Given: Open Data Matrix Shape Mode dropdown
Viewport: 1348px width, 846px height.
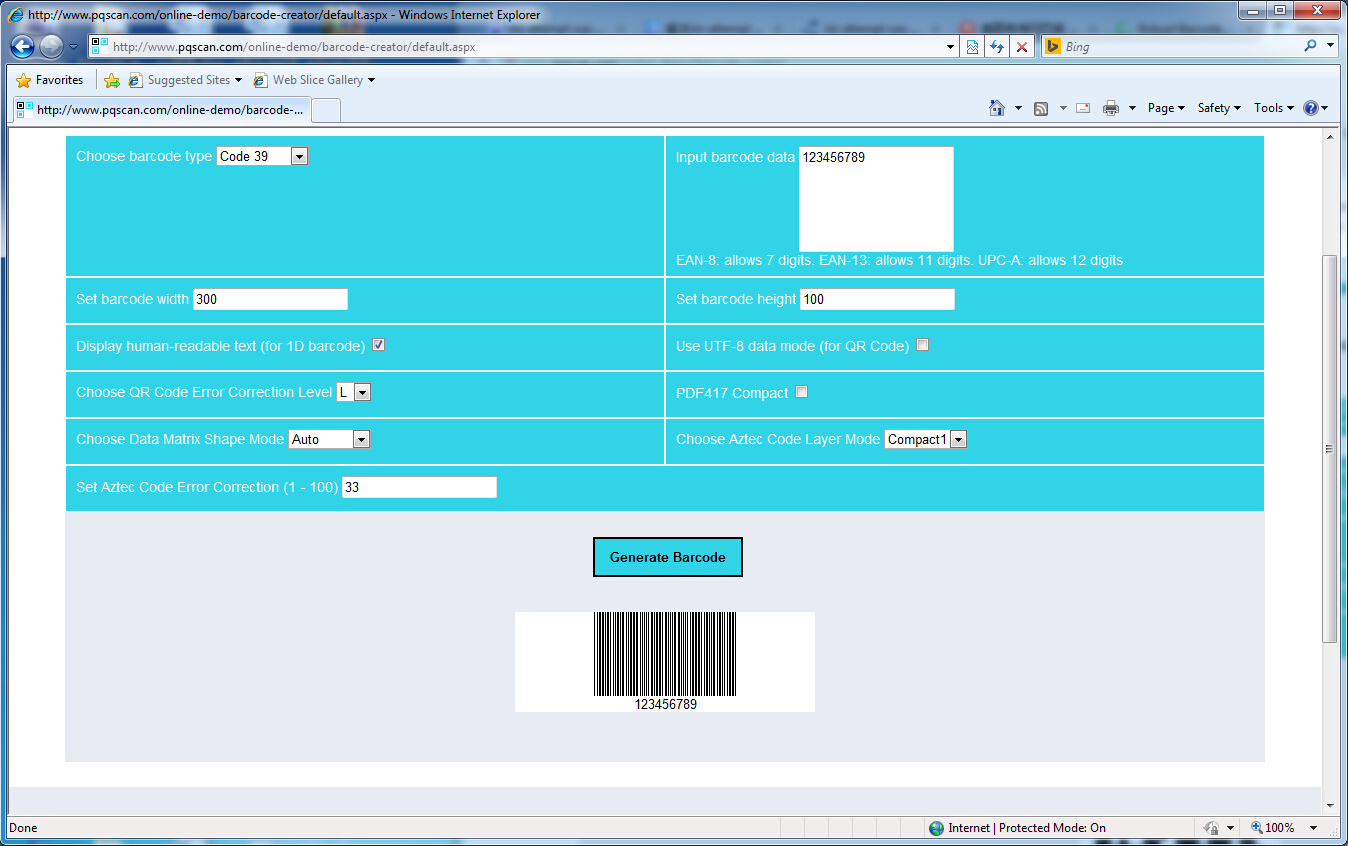Looking at the screenshot, I should (x=330, y=439).
